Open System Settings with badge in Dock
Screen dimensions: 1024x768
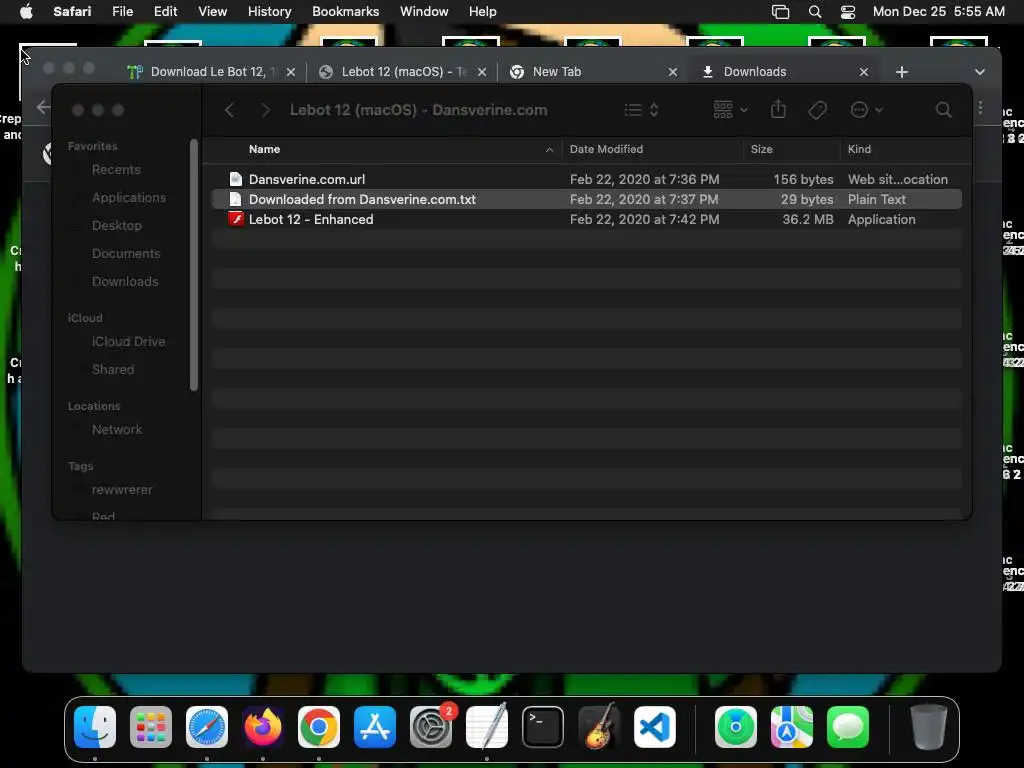pyautogui.click(x=431, y=727)
